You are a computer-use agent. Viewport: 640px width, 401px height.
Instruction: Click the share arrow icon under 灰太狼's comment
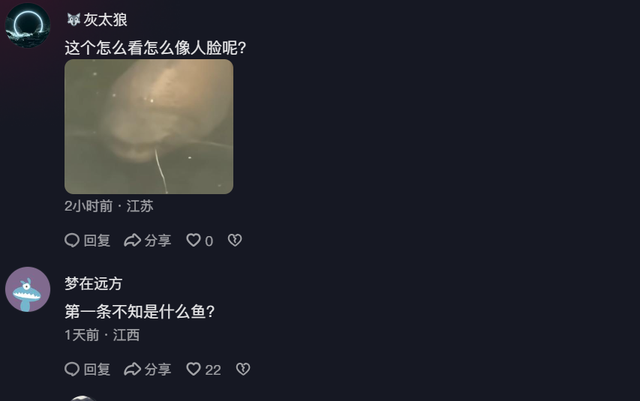132,240
